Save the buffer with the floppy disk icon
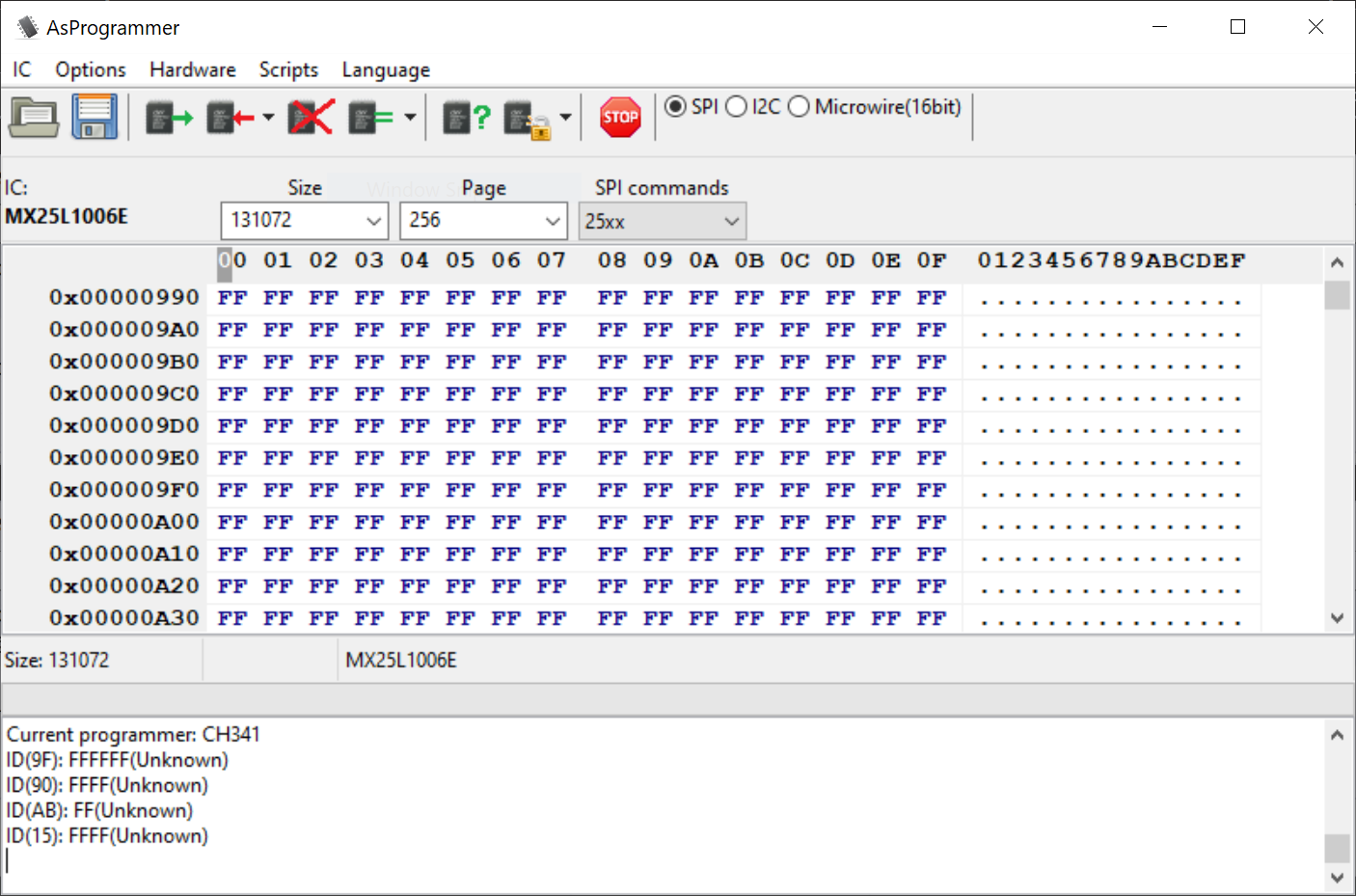 (x=95, y=117)
